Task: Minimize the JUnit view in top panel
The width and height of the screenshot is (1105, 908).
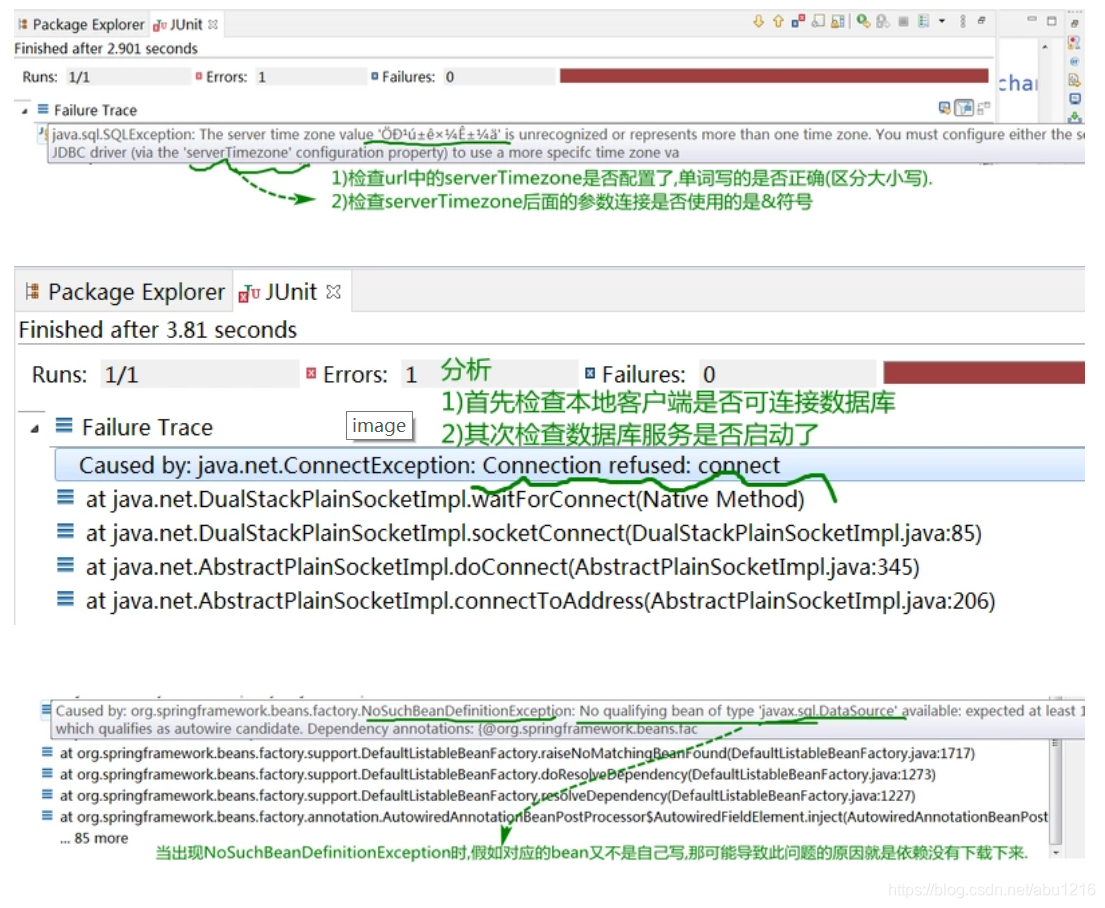Action: tap(1032, 20)
